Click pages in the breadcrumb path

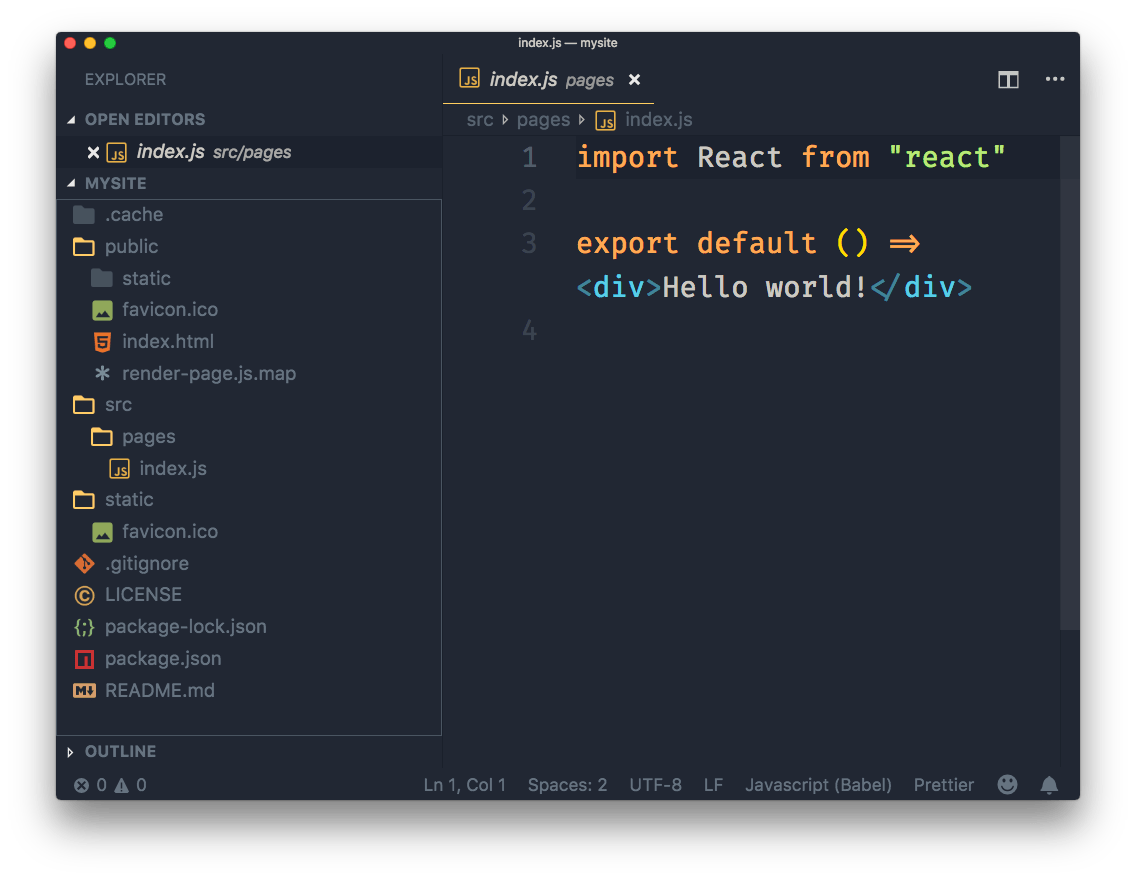(x=543, y=120)
